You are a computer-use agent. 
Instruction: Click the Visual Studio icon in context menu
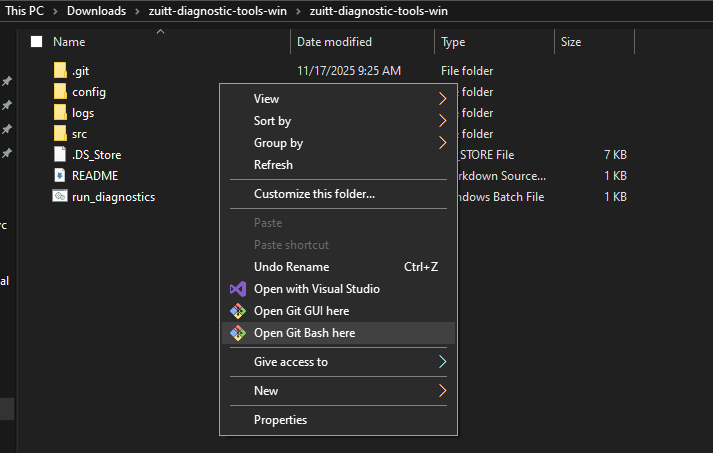[x=238, y=289]
